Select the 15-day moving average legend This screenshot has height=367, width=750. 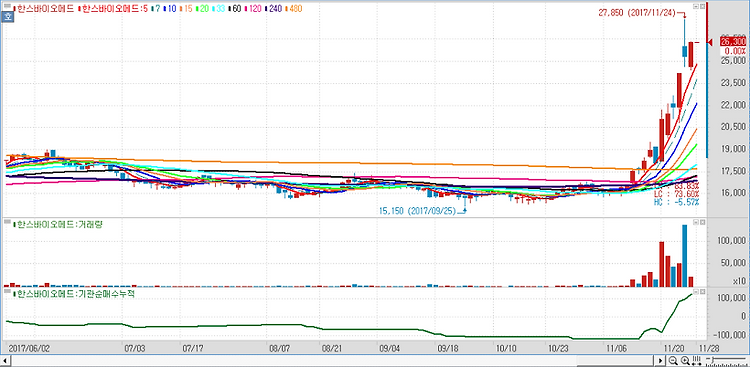tap(186, 9)
